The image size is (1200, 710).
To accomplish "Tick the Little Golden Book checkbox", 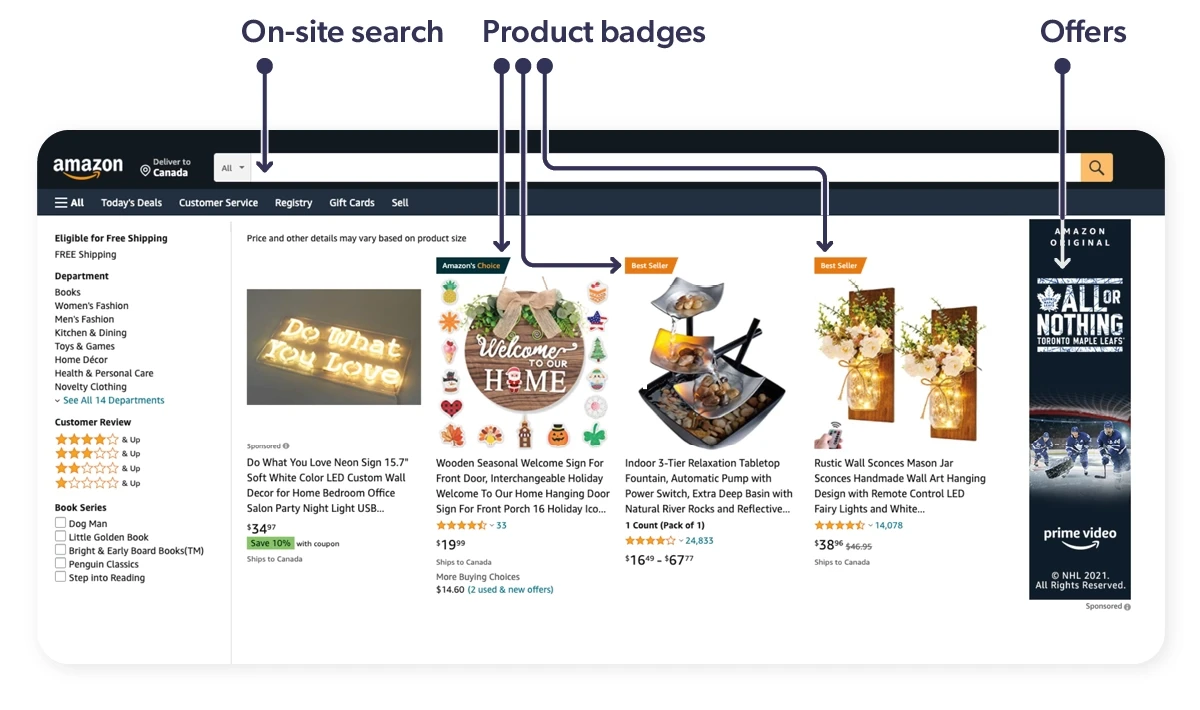I will click(61, 537).
